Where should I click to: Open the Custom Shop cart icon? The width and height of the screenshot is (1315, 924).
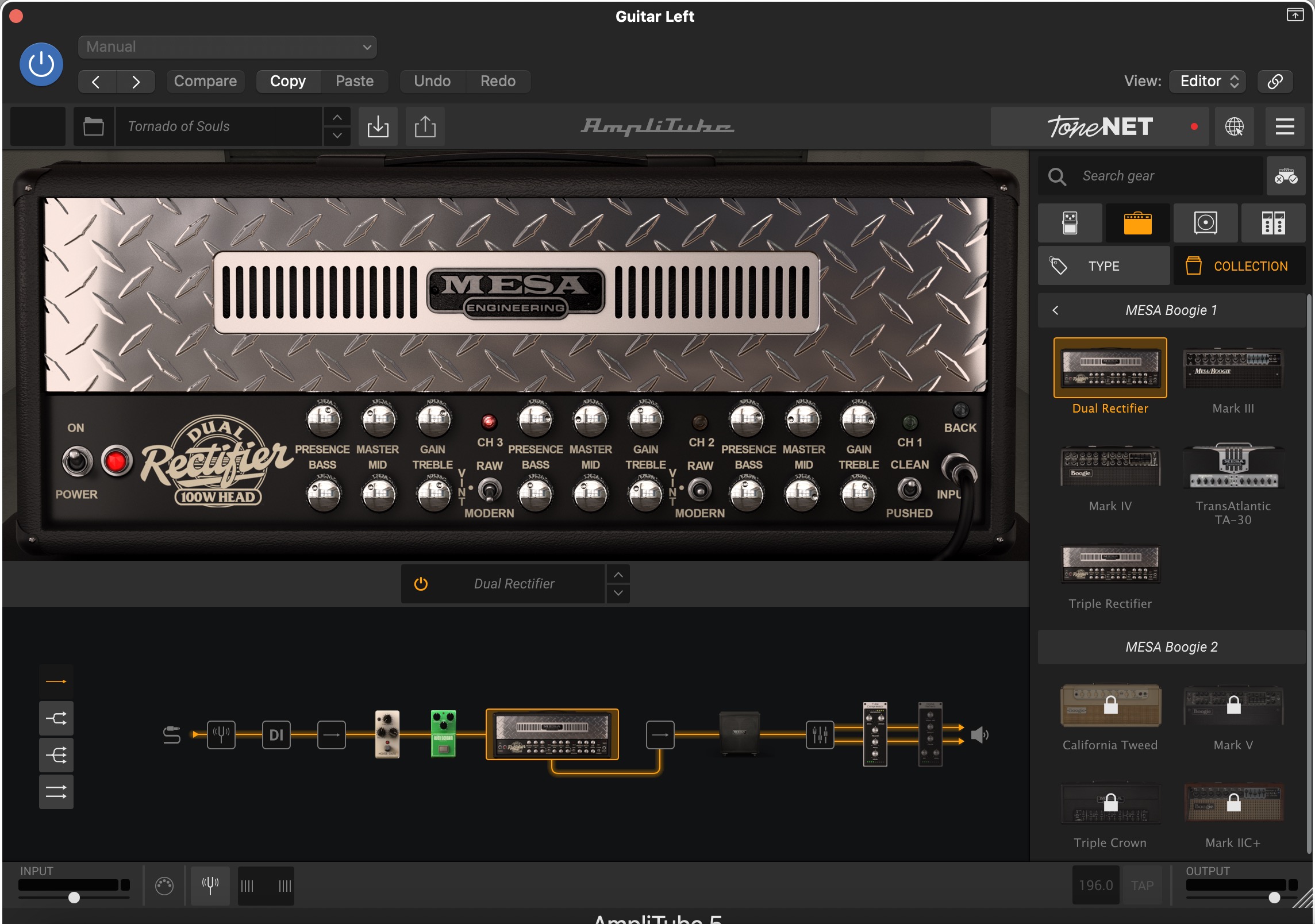point(1286,176)
